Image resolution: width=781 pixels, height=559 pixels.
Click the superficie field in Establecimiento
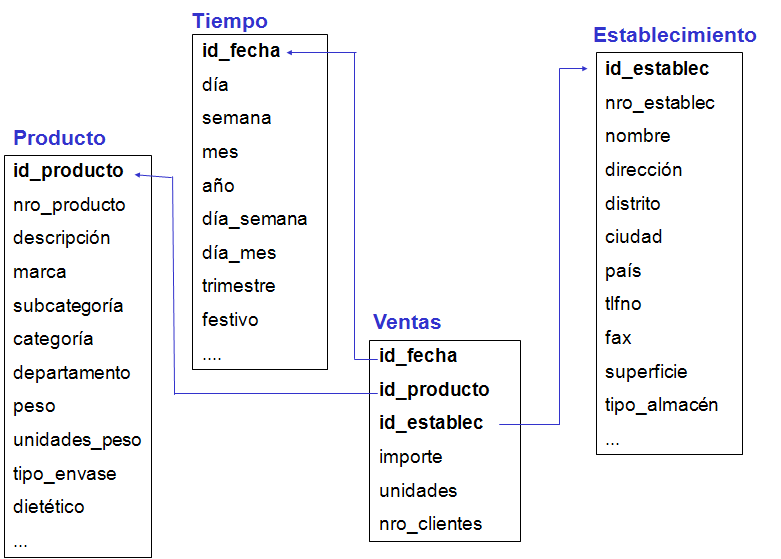(x=646, y=372)
